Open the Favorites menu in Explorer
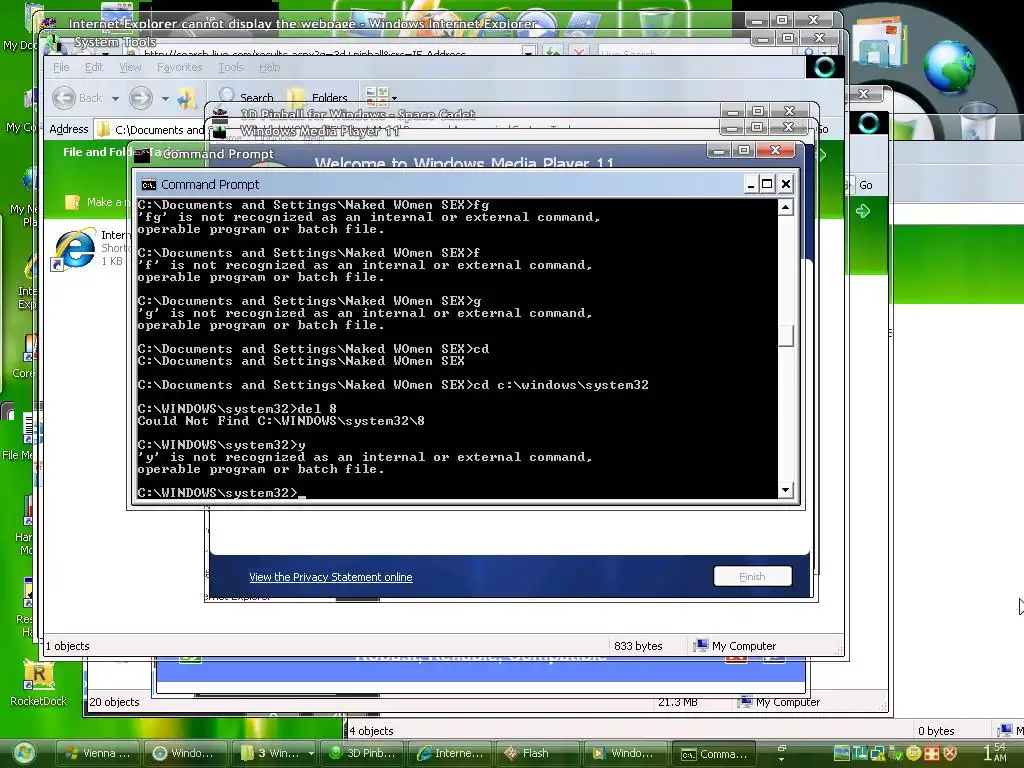Viewport: 1024px width, 768px height. (x=180, y=67)
